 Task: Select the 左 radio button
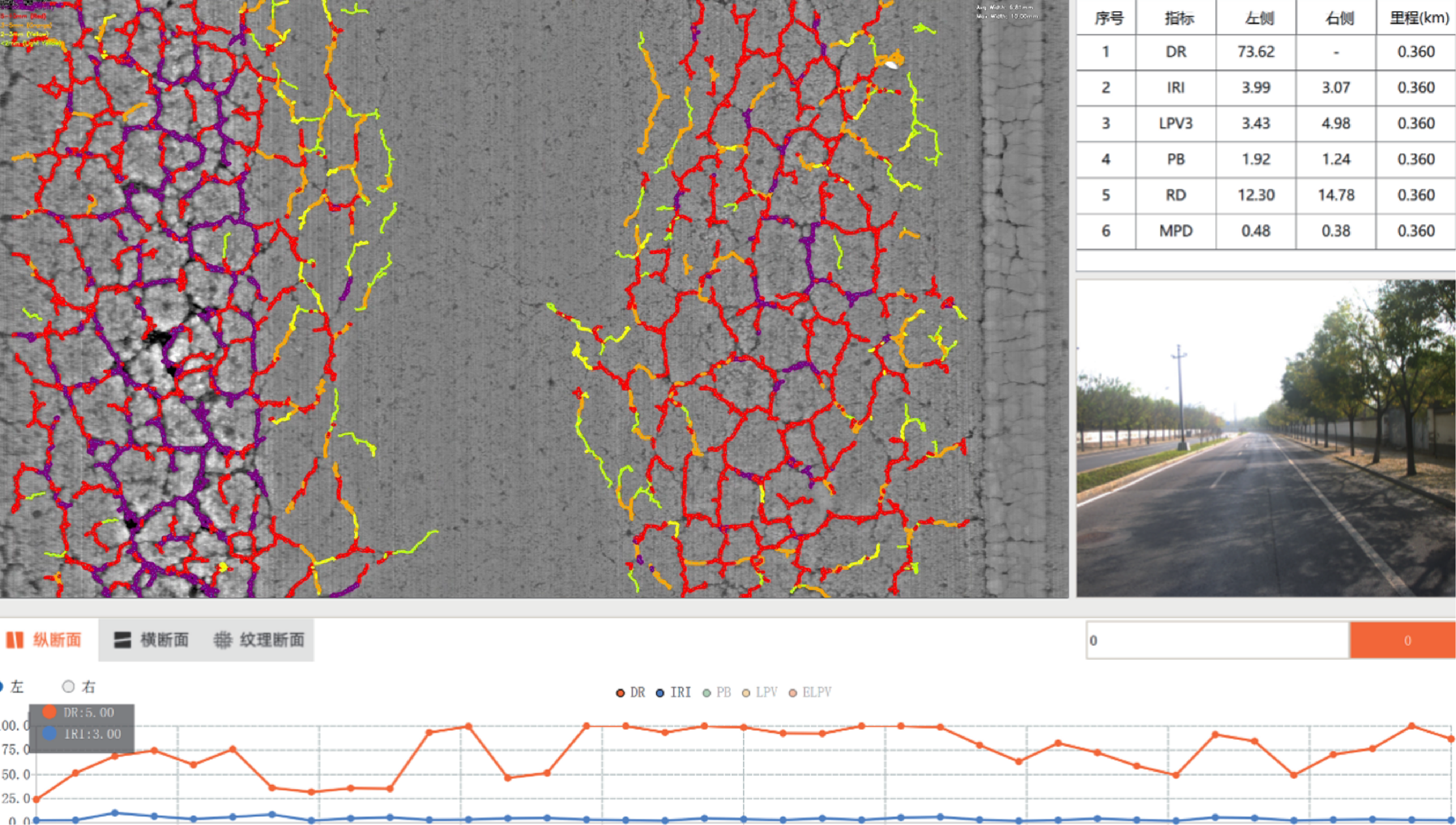coord(2,687)
